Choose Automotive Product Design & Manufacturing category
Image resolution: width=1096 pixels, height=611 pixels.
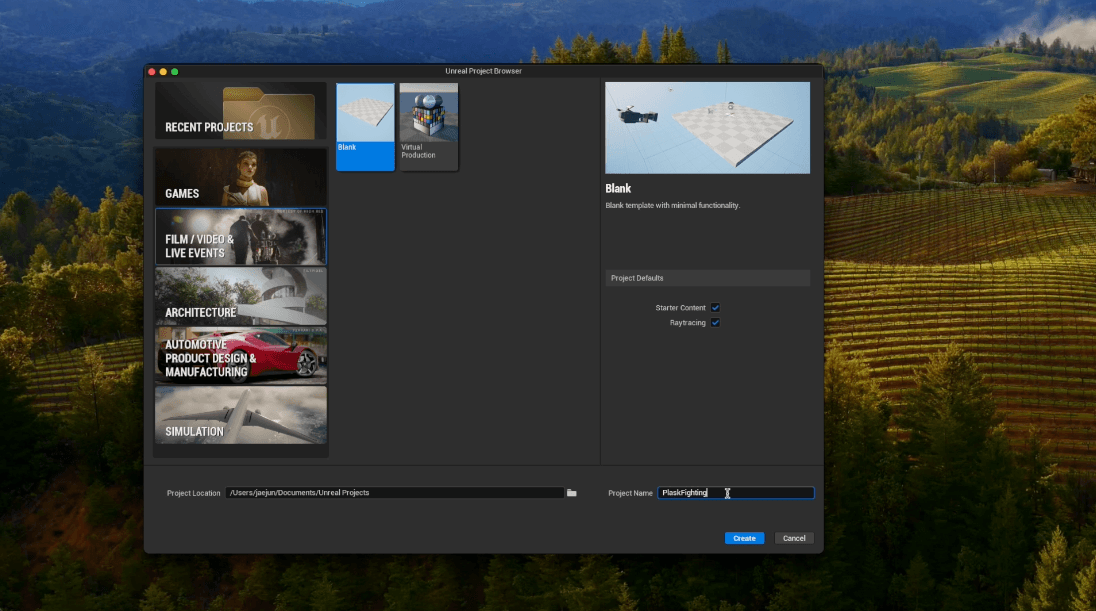pyautogui.click(x=241, y=356)
